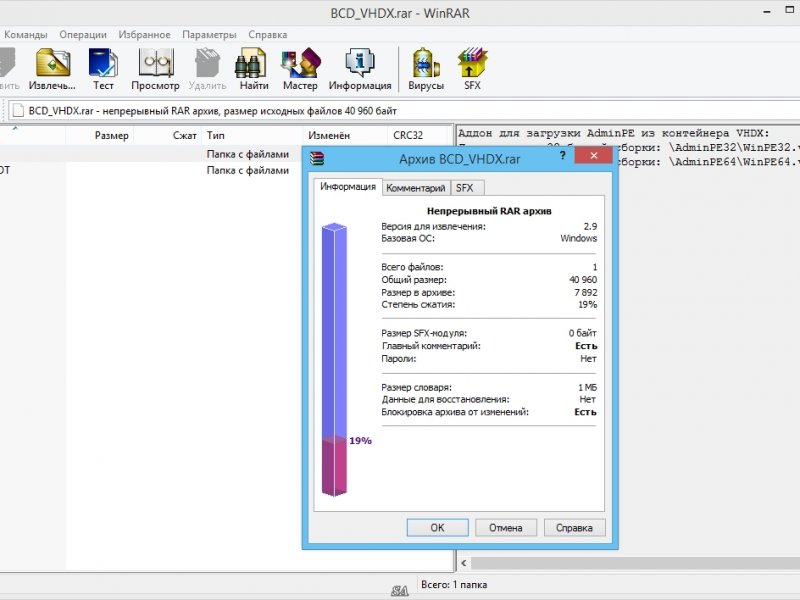Click the 'Данные для восстановления' value Нет
Screen dimensions: 800x600
tap(588, 399)
